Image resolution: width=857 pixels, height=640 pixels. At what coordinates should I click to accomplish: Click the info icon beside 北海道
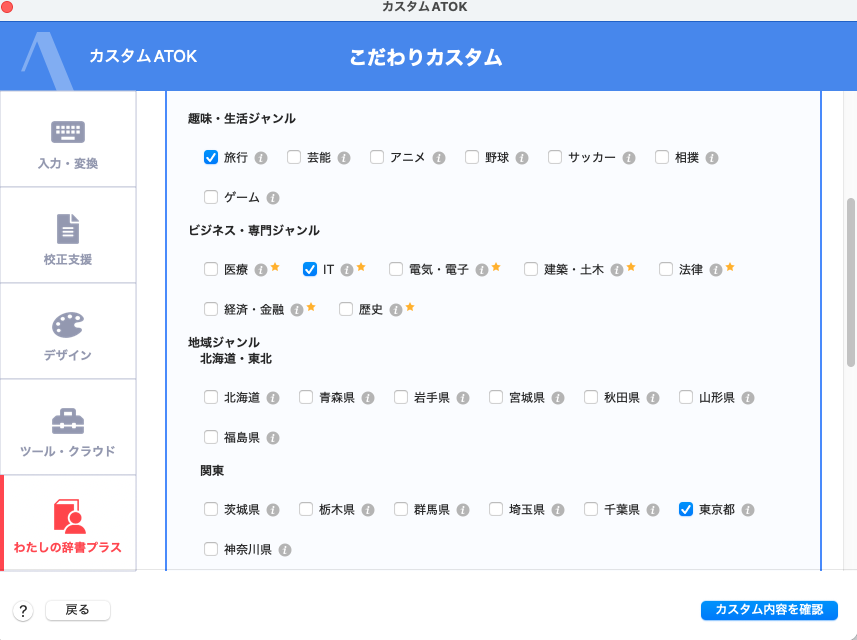coord(273,398)
